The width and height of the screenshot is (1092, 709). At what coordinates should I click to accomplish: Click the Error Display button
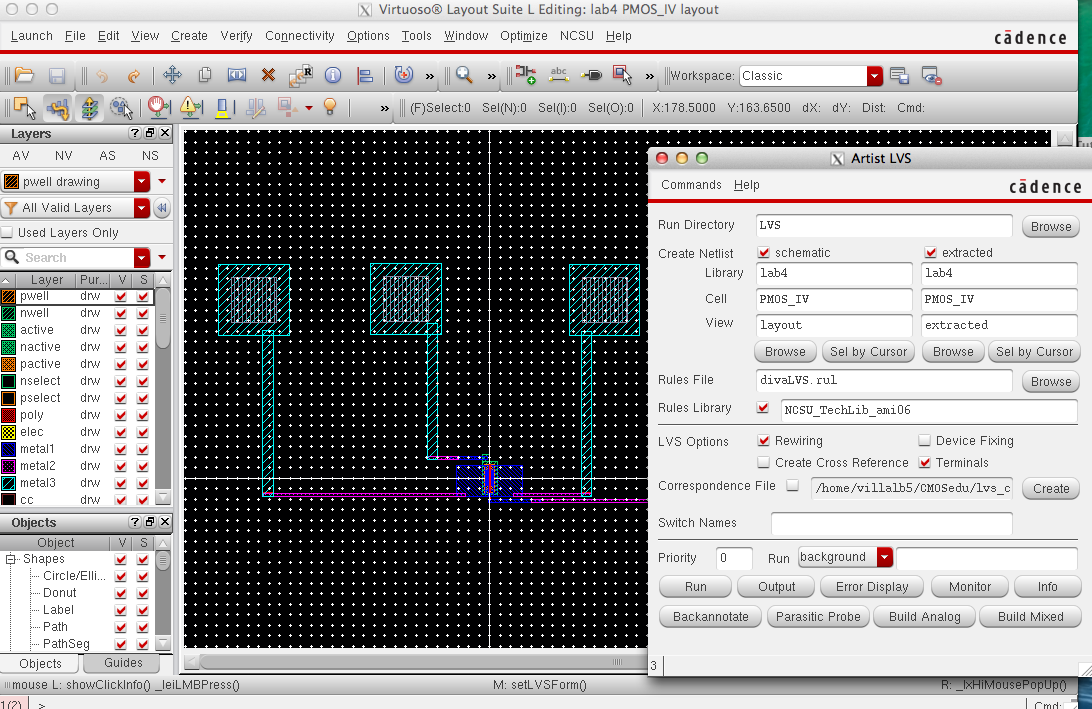(872, 587)
